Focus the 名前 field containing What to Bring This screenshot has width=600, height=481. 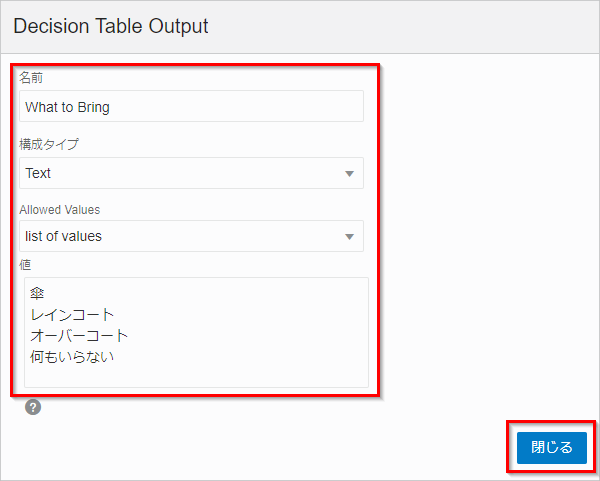(191, 107)
